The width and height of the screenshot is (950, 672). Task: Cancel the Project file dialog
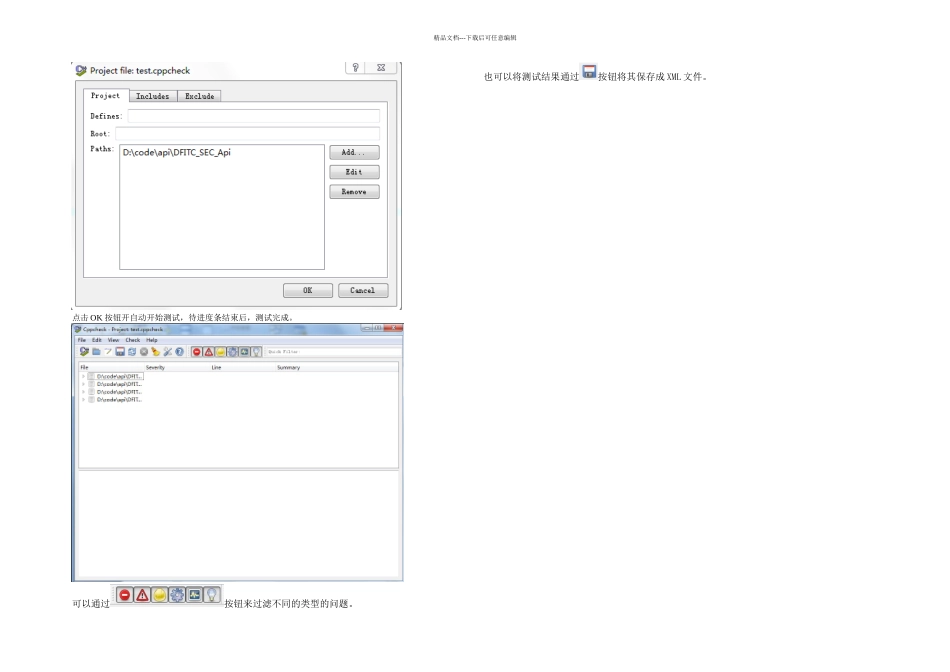click(363, 290)
